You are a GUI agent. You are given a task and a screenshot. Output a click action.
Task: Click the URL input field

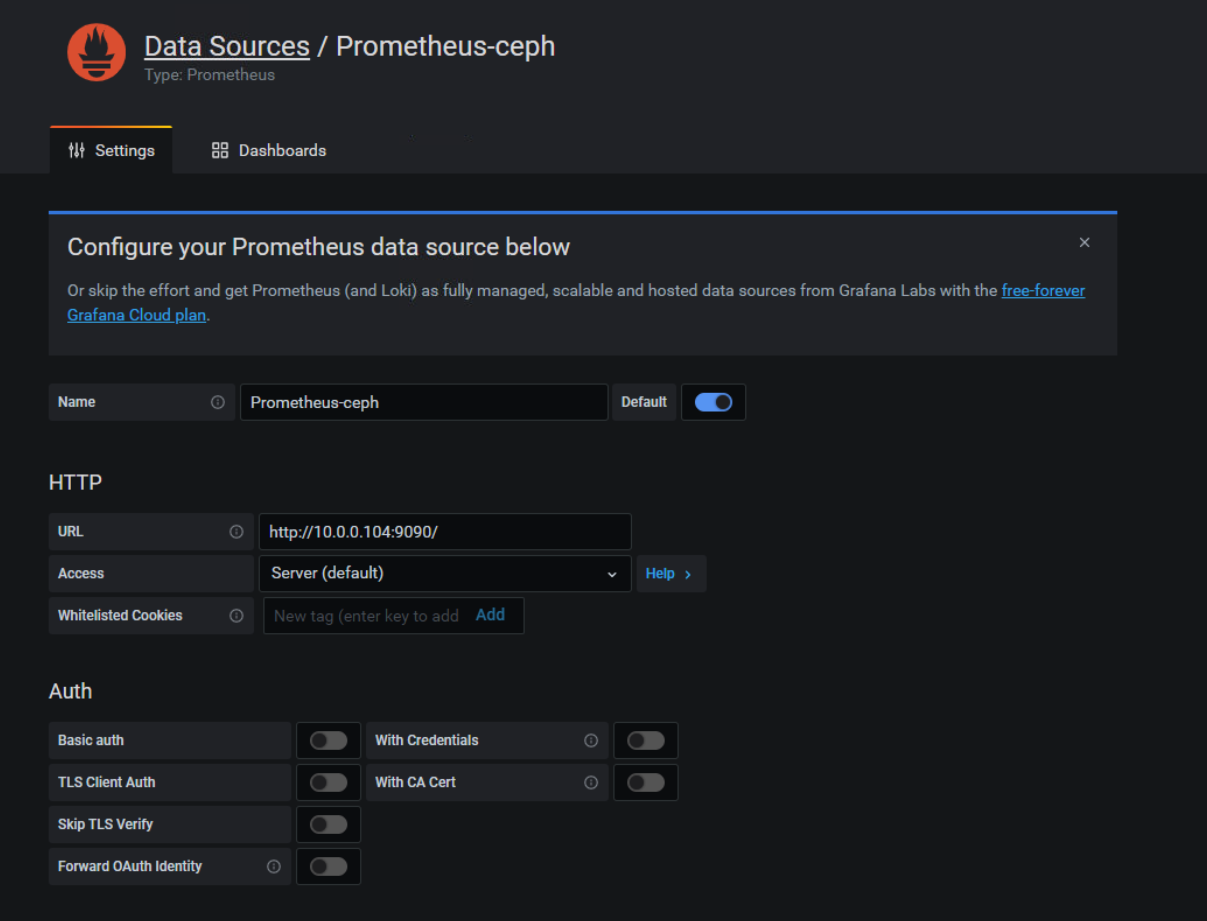coord(444,532)
